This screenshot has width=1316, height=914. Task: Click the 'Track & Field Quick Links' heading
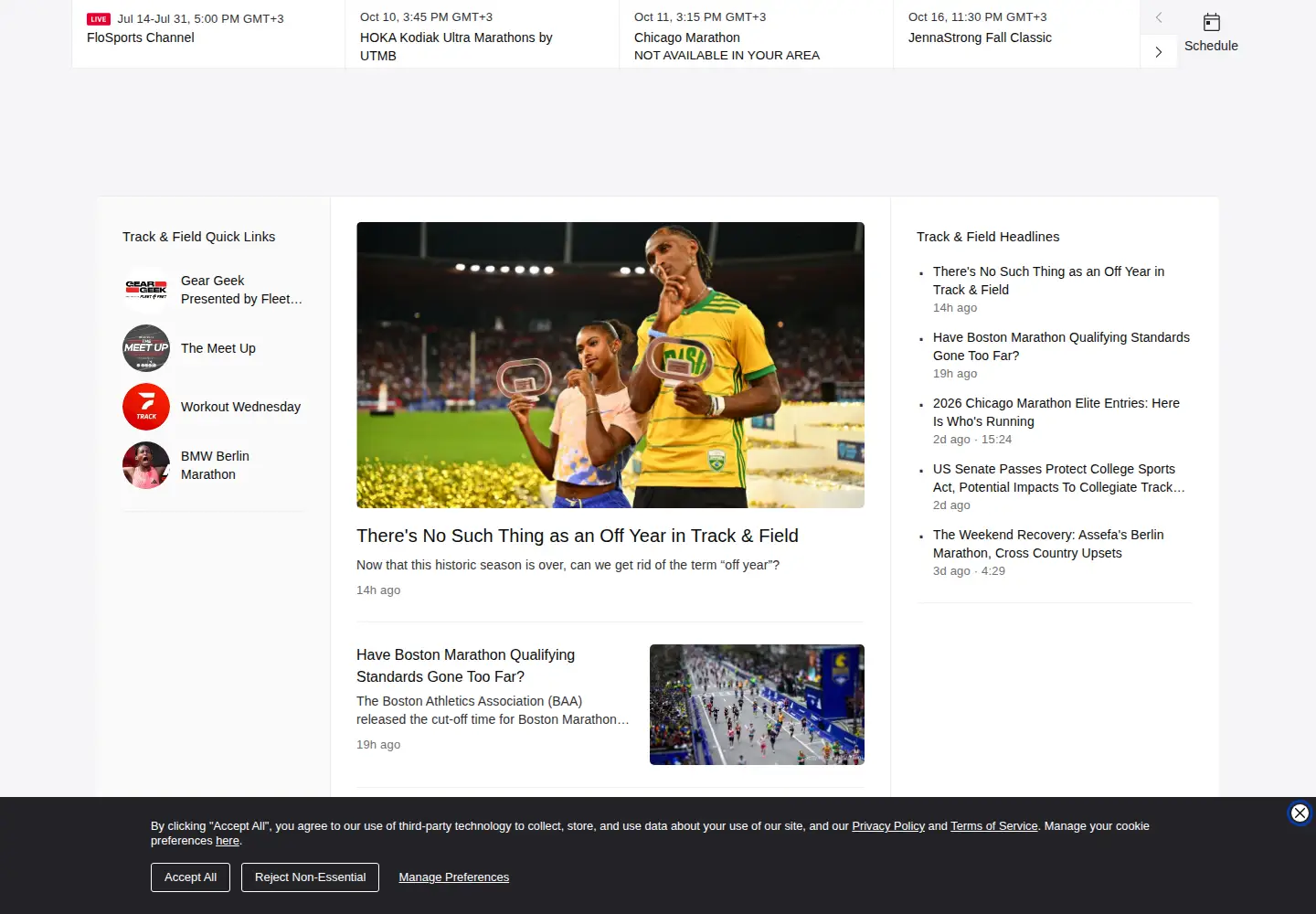[x=198, y=237]
